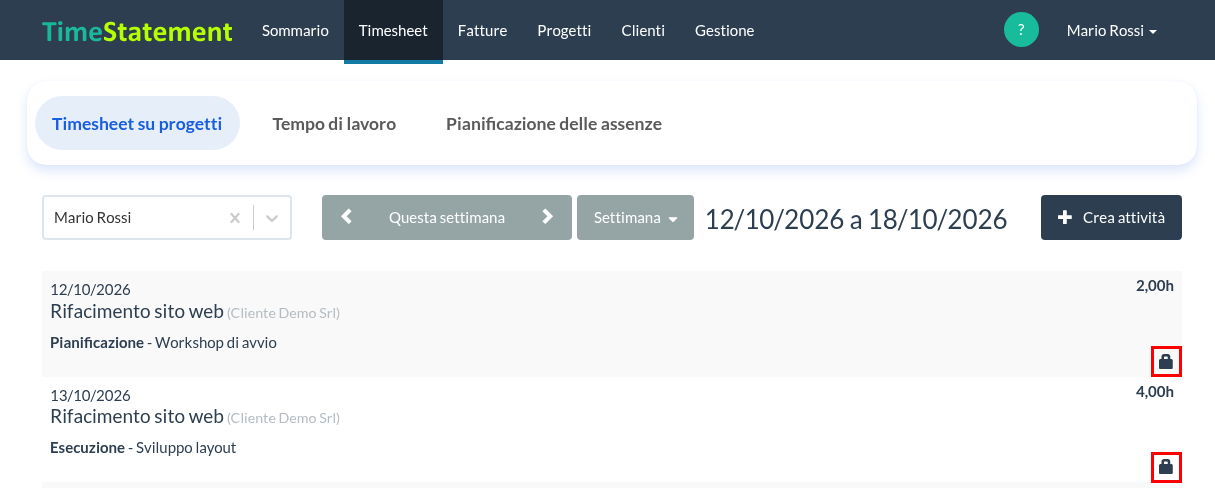Click the Questa settimana button
1215x488 pixels.
[447, 217]
